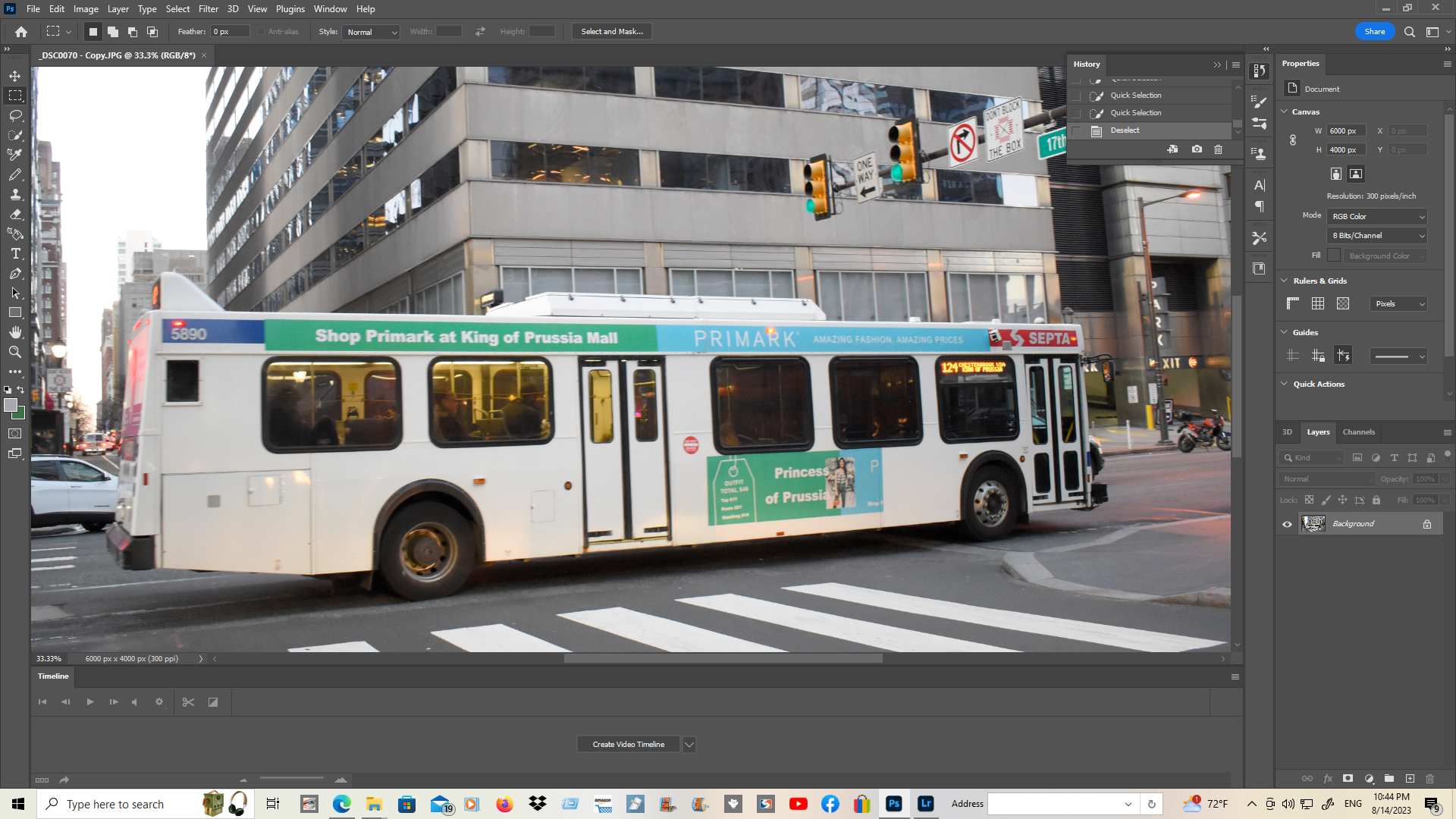Switch to the 3D tab
The width and height of the screenshot is (1456, 819).
(1287, 432)
